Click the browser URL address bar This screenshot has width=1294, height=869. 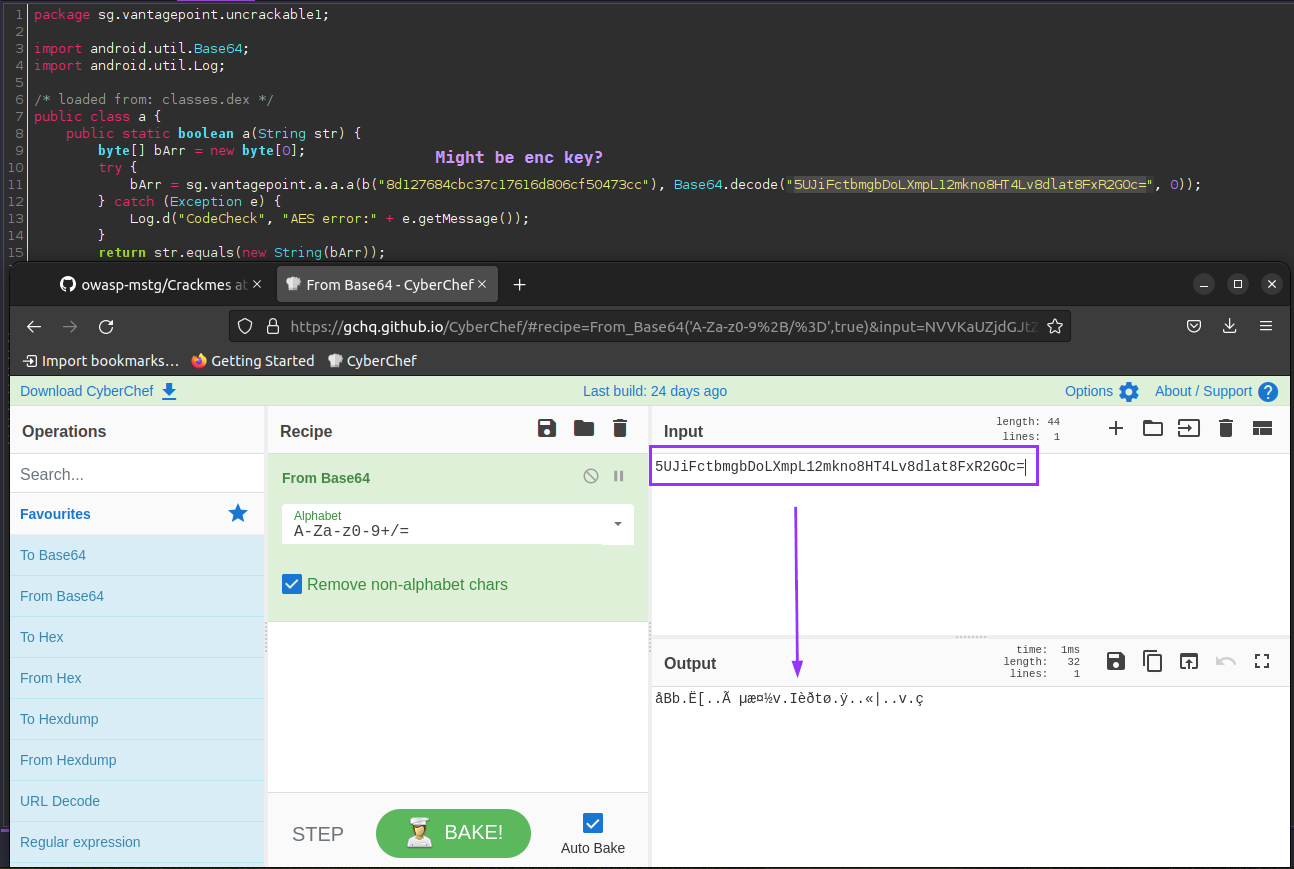(x=650, y=327)
